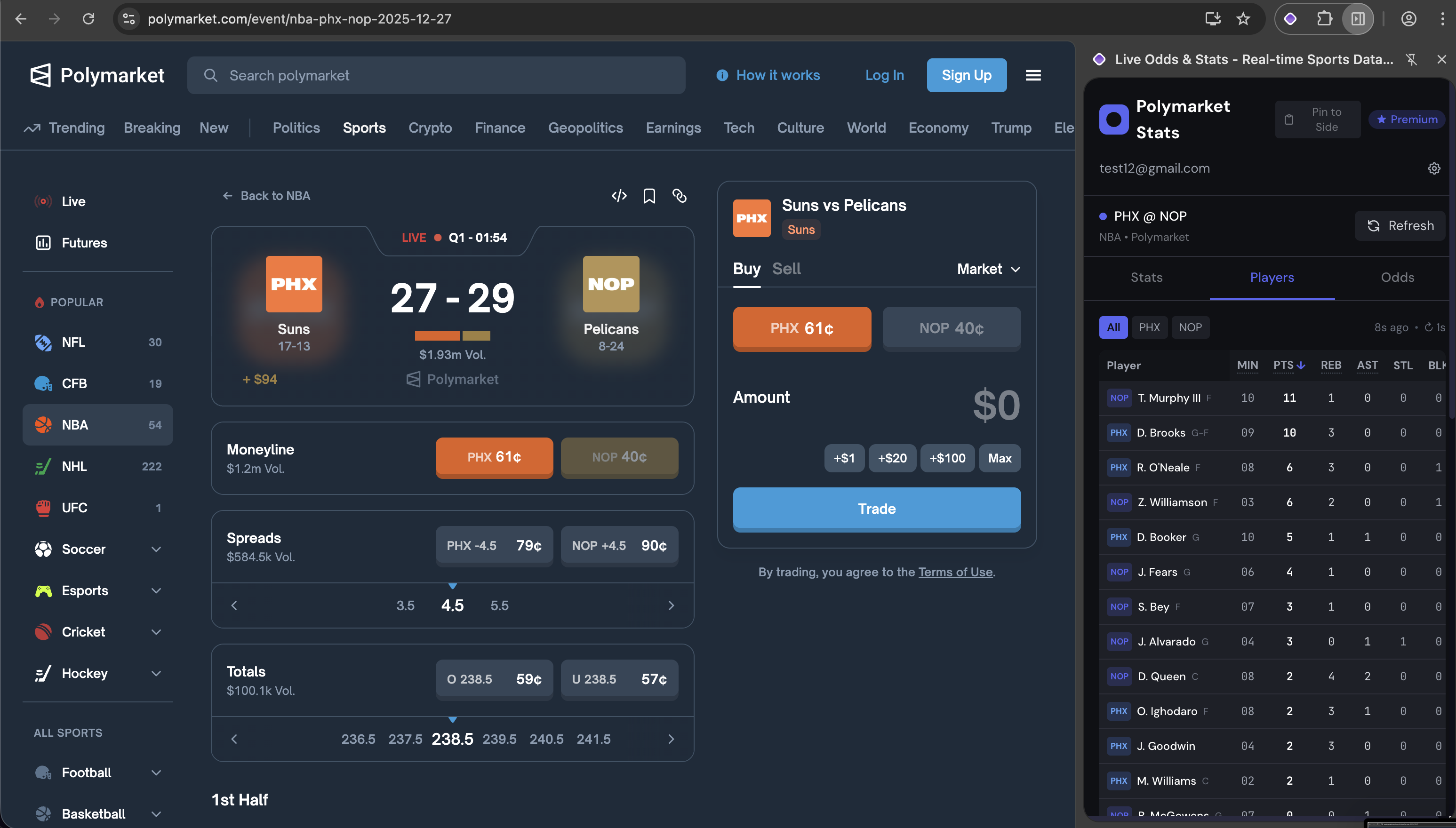Click the search Polymarket magnifier icon
Viewport: 1456px width, 828px height.
[x=210, y=74]
